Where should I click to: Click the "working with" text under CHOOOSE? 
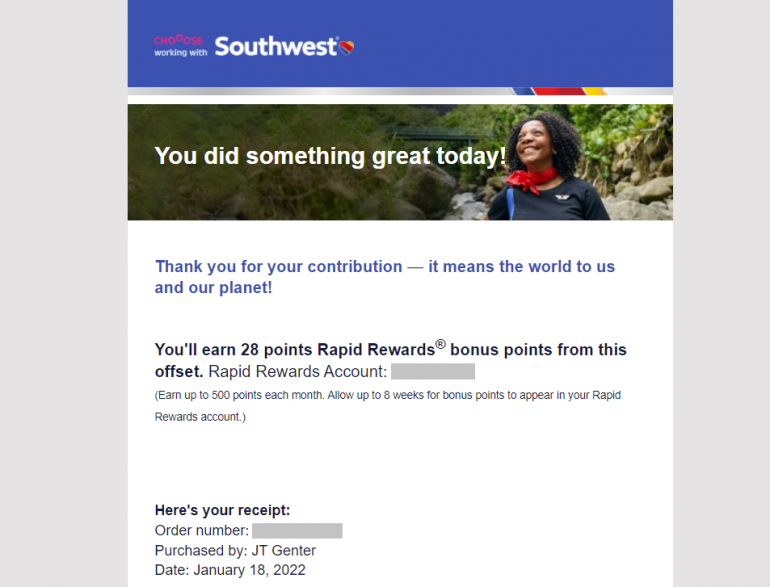pos(180,53)
